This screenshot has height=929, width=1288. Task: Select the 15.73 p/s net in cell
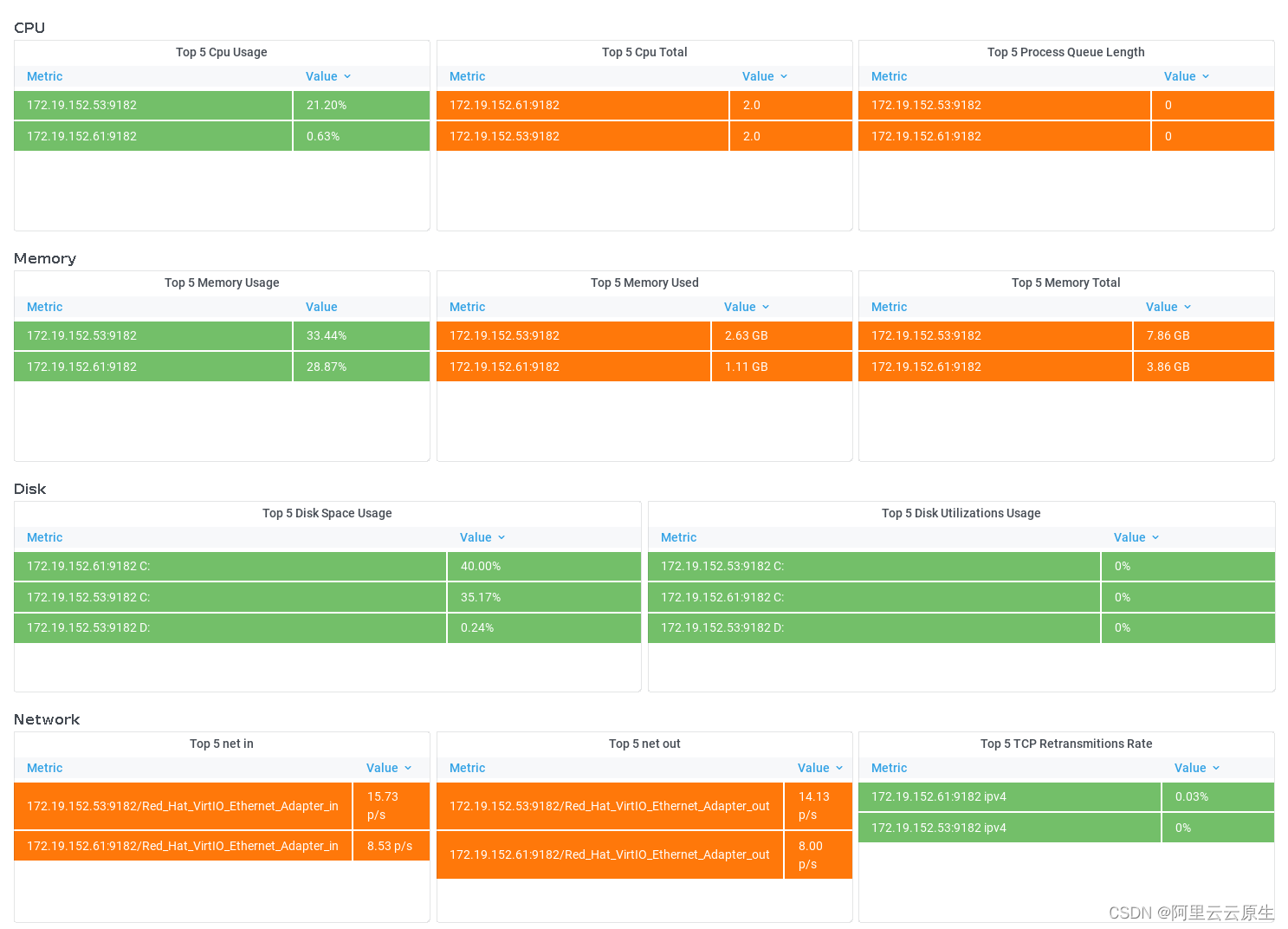click(392, 806)
